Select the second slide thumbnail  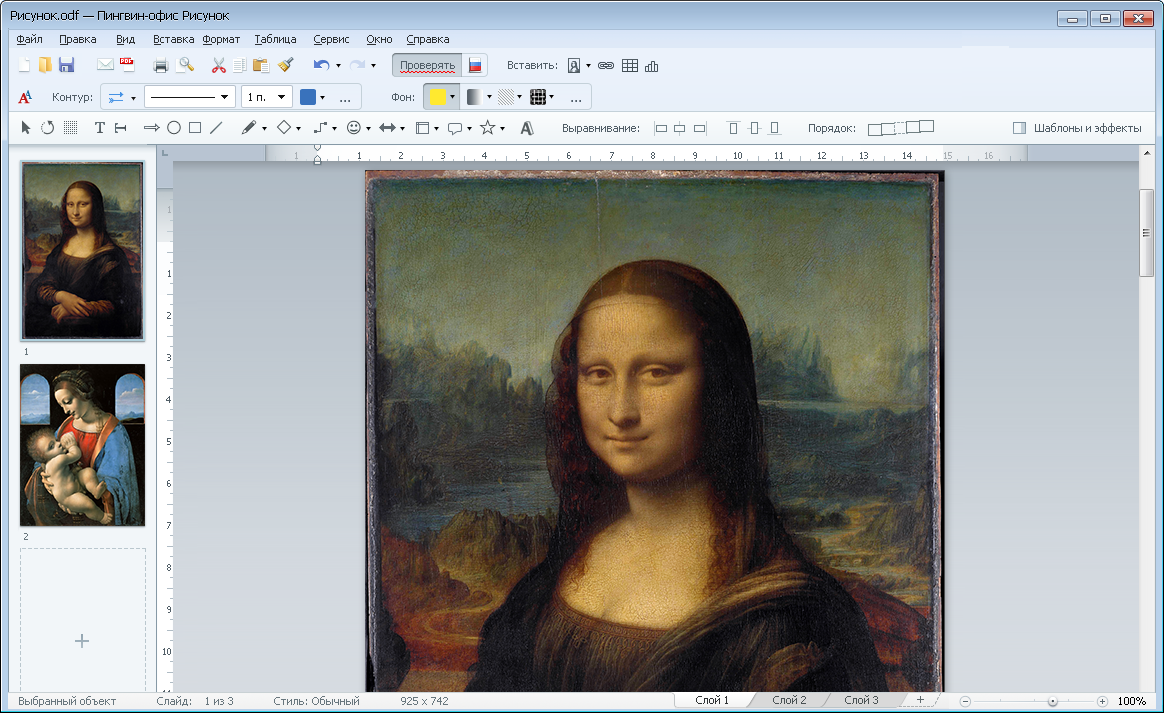pyautogui.click(x=83, y=445)
